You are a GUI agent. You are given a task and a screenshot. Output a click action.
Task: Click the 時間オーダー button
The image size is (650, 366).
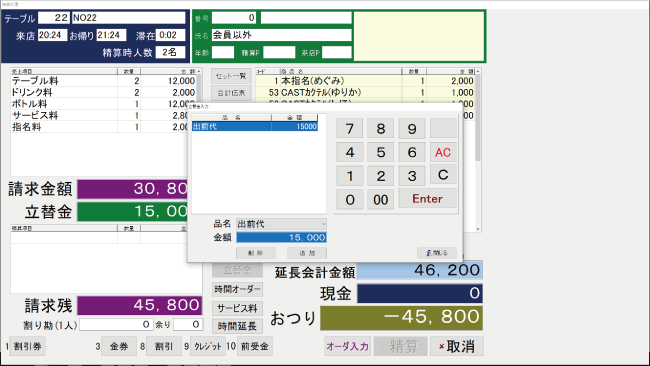pos(237,289)
